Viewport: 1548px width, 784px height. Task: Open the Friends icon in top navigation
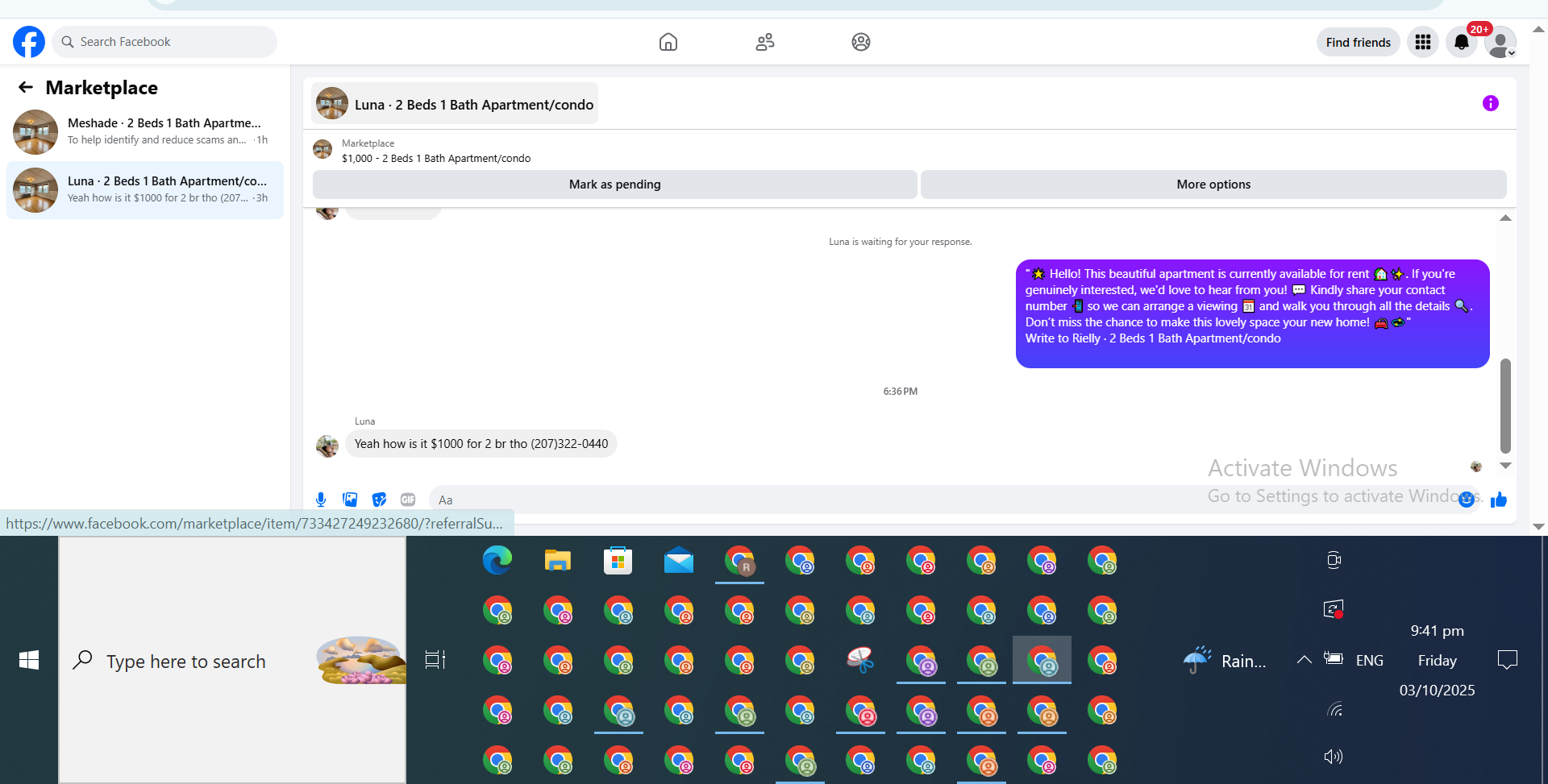[x=765, y=42]
